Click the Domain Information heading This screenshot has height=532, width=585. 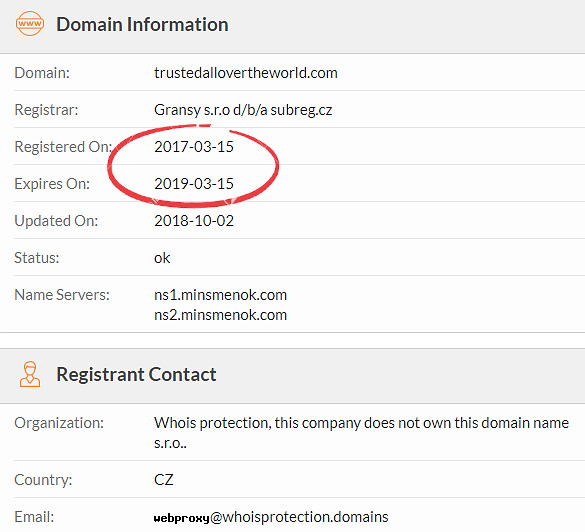[142, 25]
